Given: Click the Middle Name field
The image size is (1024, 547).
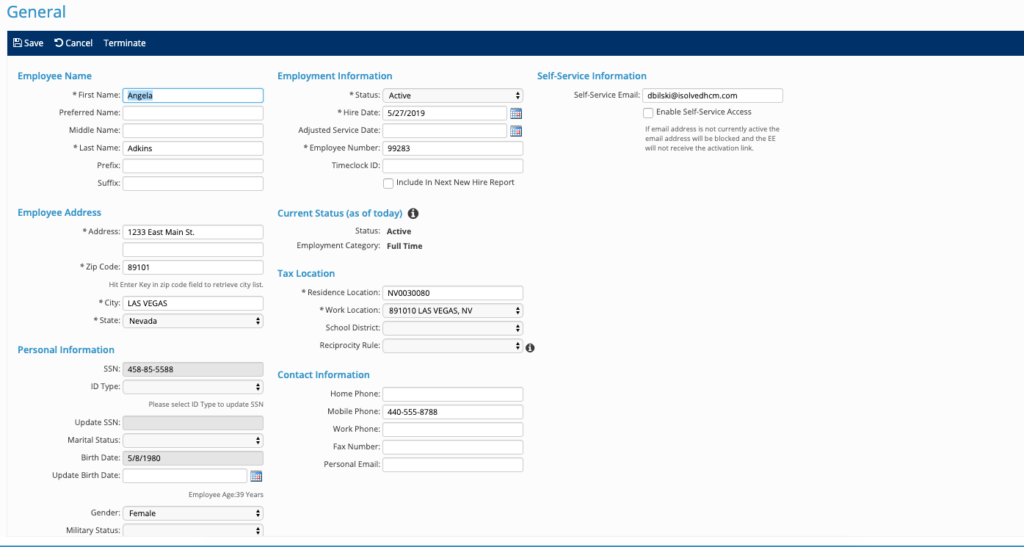Looking at the screenshot, I should (x=193, y=131).
